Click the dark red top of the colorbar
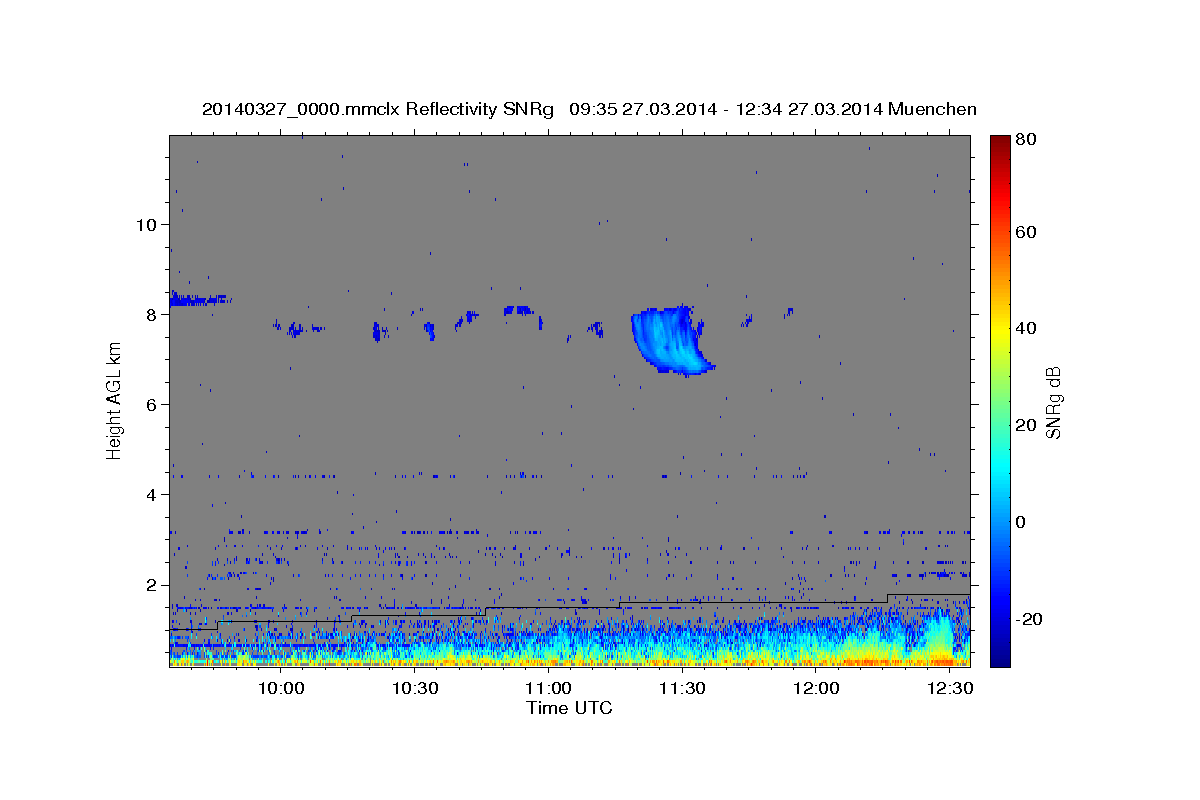This screenshot has height=800, width=1200. pos(1000,145)
